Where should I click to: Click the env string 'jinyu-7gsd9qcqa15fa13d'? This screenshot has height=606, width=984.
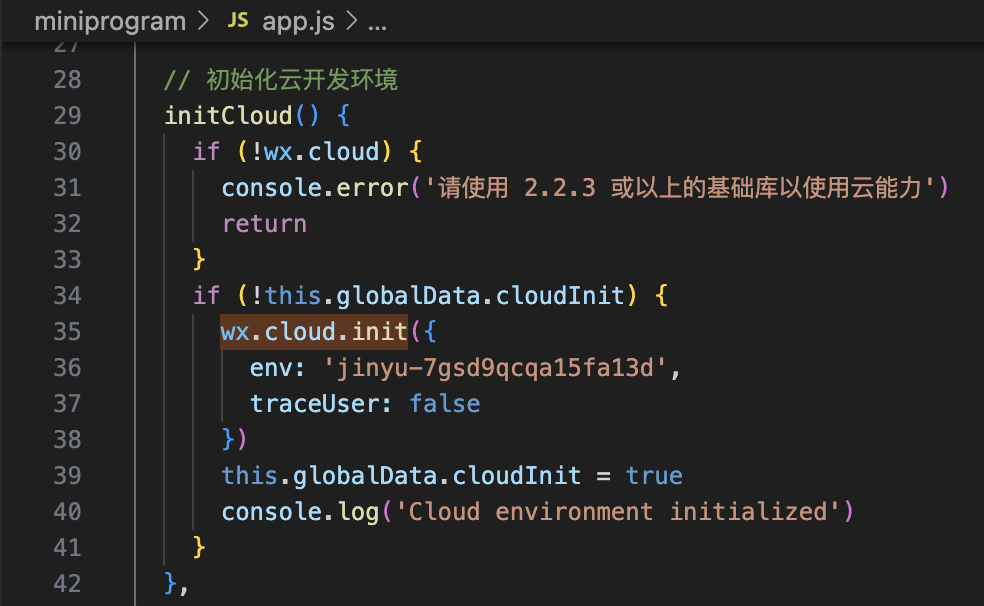click(x=495, y=368)
